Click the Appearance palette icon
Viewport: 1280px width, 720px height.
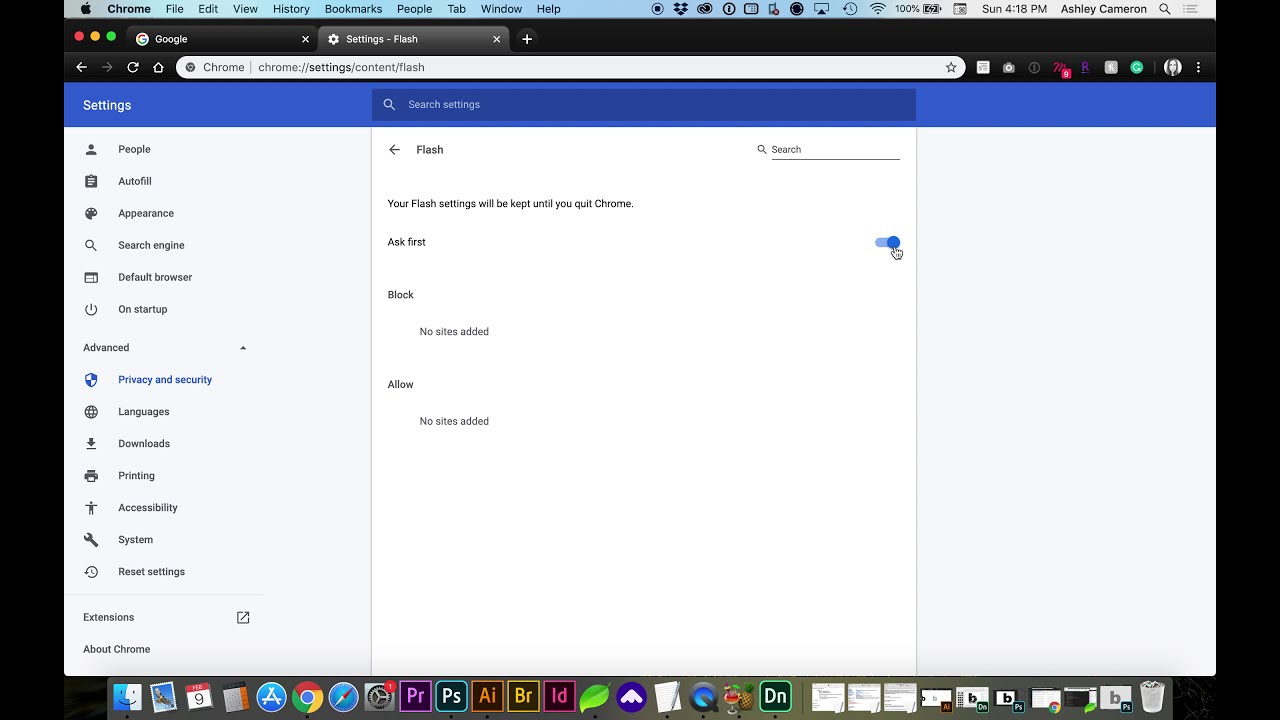click(x=91, y=213)
